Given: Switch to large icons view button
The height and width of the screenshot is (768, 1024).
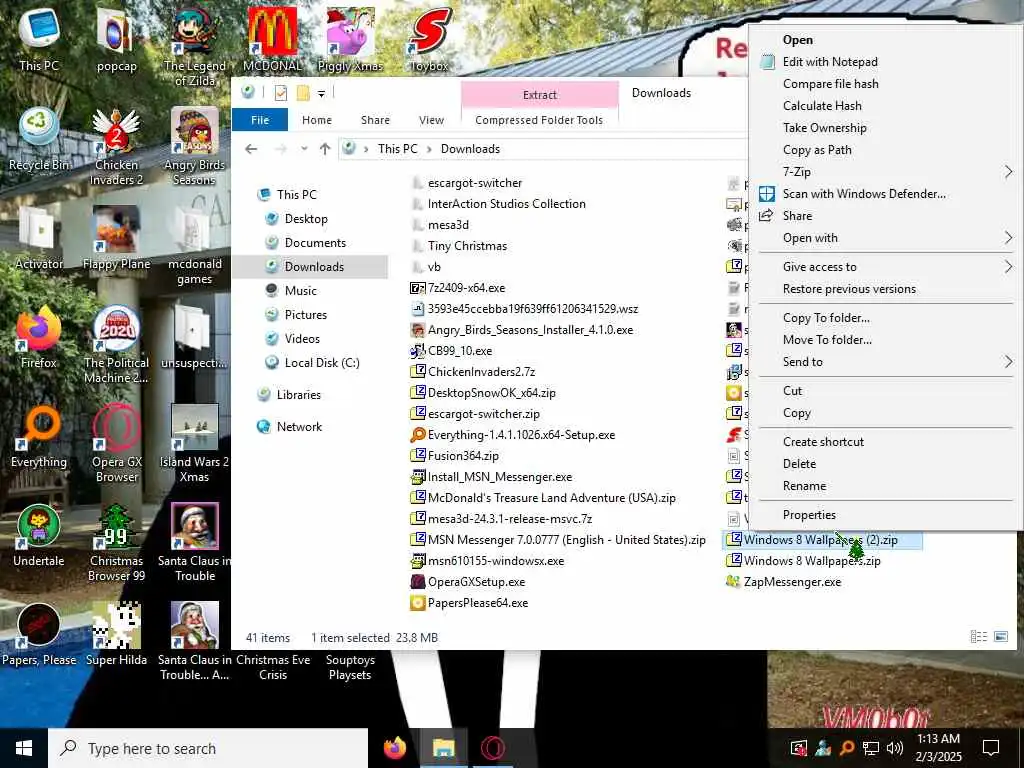Looking at the screenshot, I should tap(1000, 637).
